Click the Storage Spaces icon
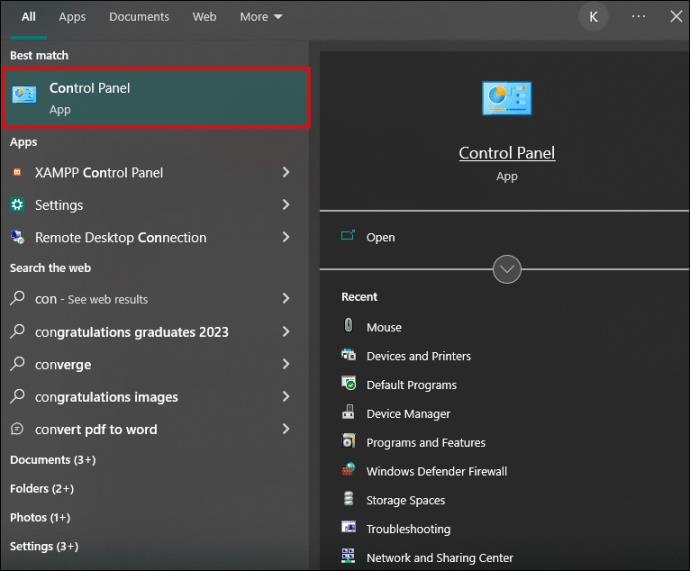Viewport: 690px width, 571px height. click(349, 498)
